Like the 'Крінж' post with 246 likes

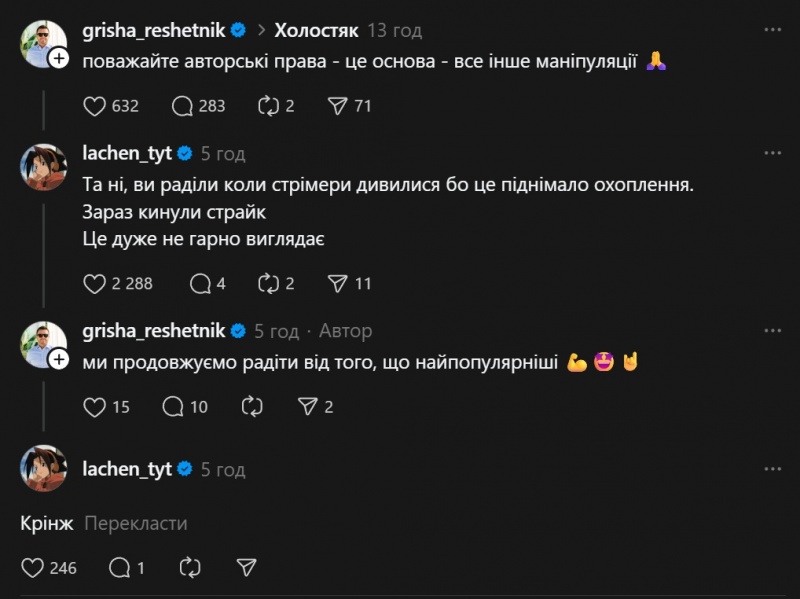33,568
